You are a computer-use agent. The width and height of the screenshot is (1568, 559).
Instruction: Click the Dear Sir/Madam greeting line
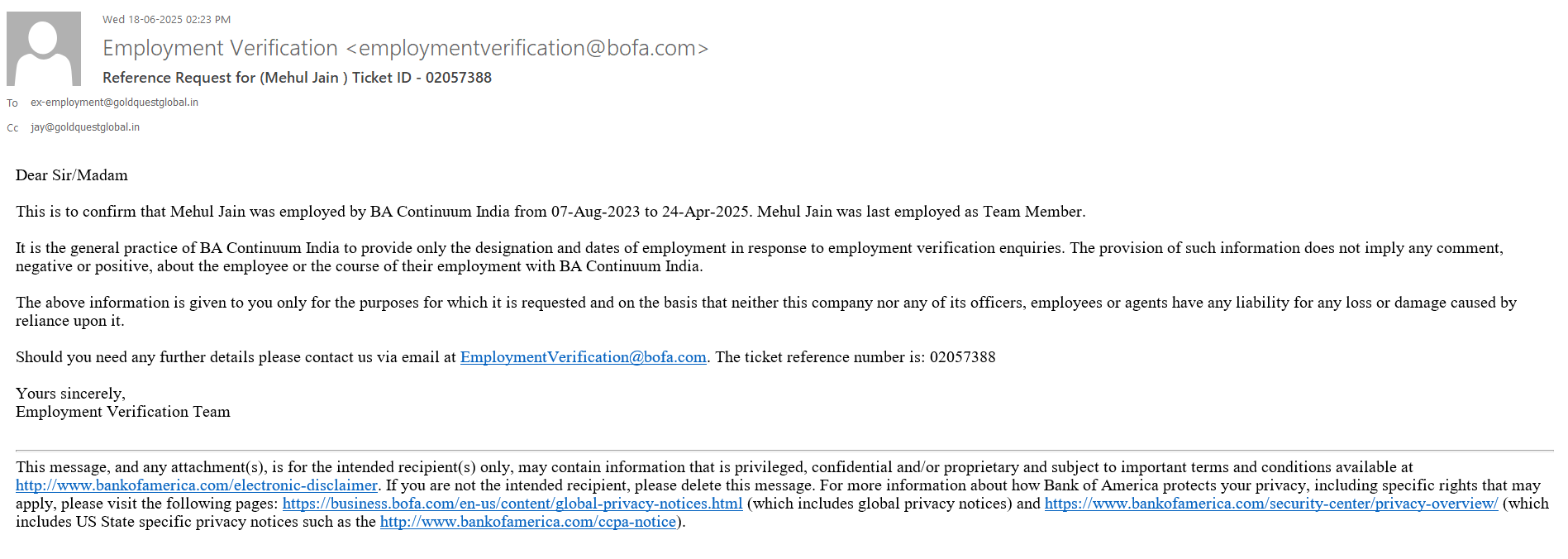point(72,175)
